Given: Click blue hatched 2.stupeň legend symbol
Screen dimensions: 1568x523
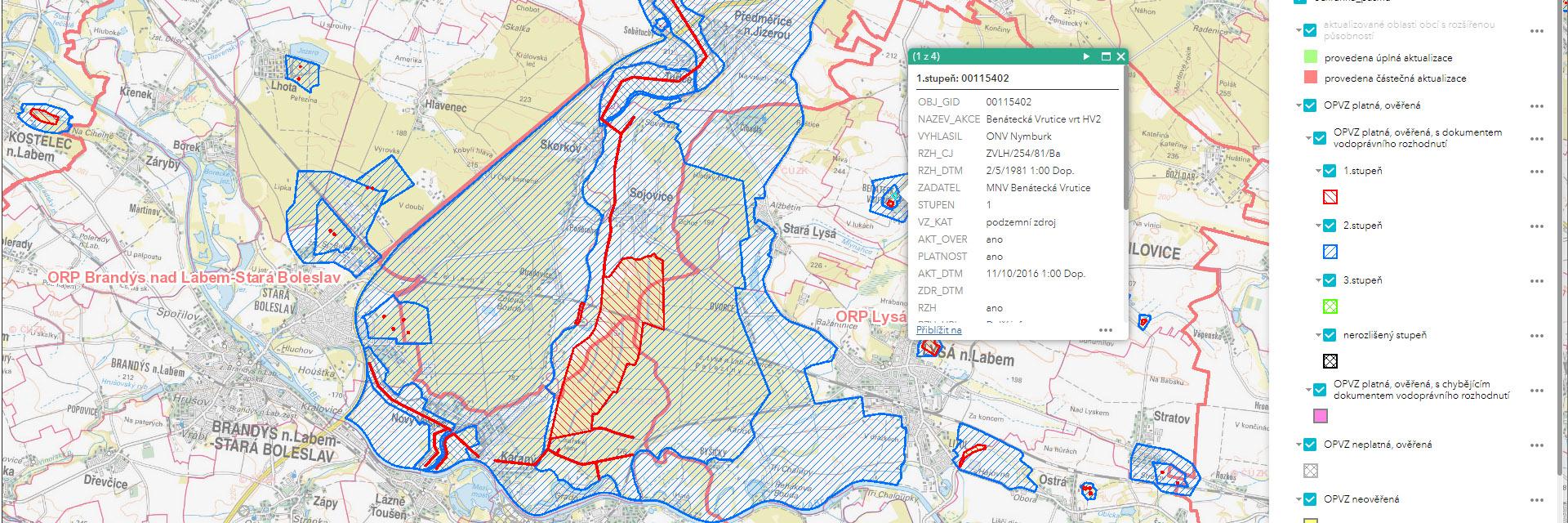Looking at the screenshot, I should pyautogui.click(x=1330, y=252).
